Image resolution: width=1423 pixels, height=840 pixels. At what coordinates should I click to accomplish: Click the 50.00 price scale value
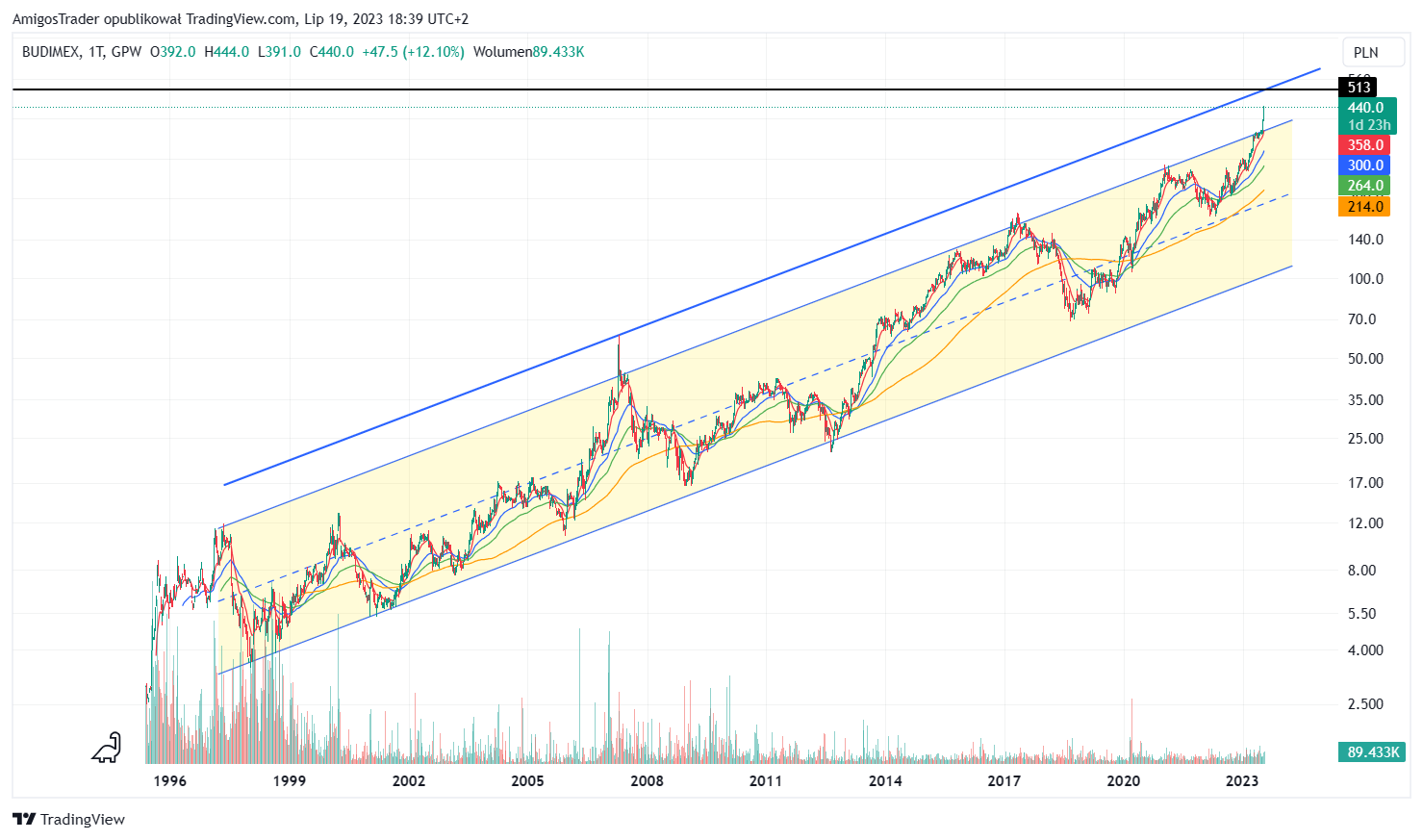[1365, 359]
